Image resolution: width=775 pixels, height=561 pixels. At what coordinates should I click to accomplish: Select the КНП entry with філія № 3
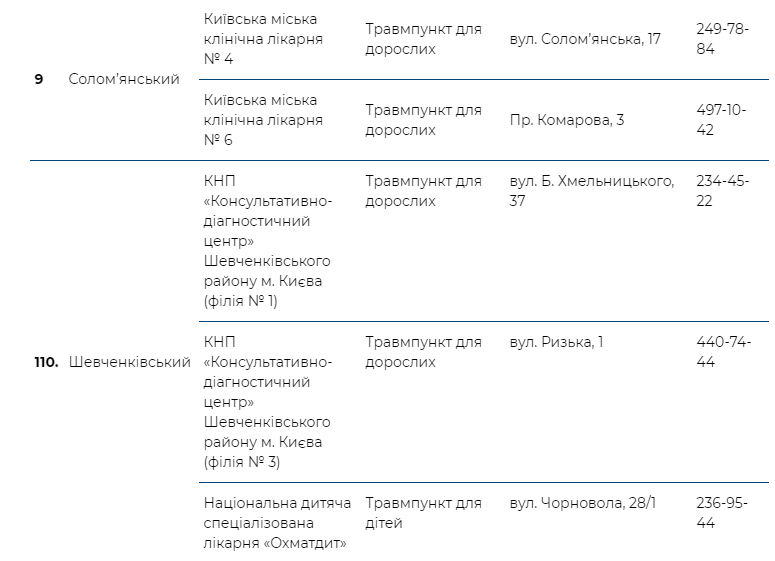[x=267, y=402]
